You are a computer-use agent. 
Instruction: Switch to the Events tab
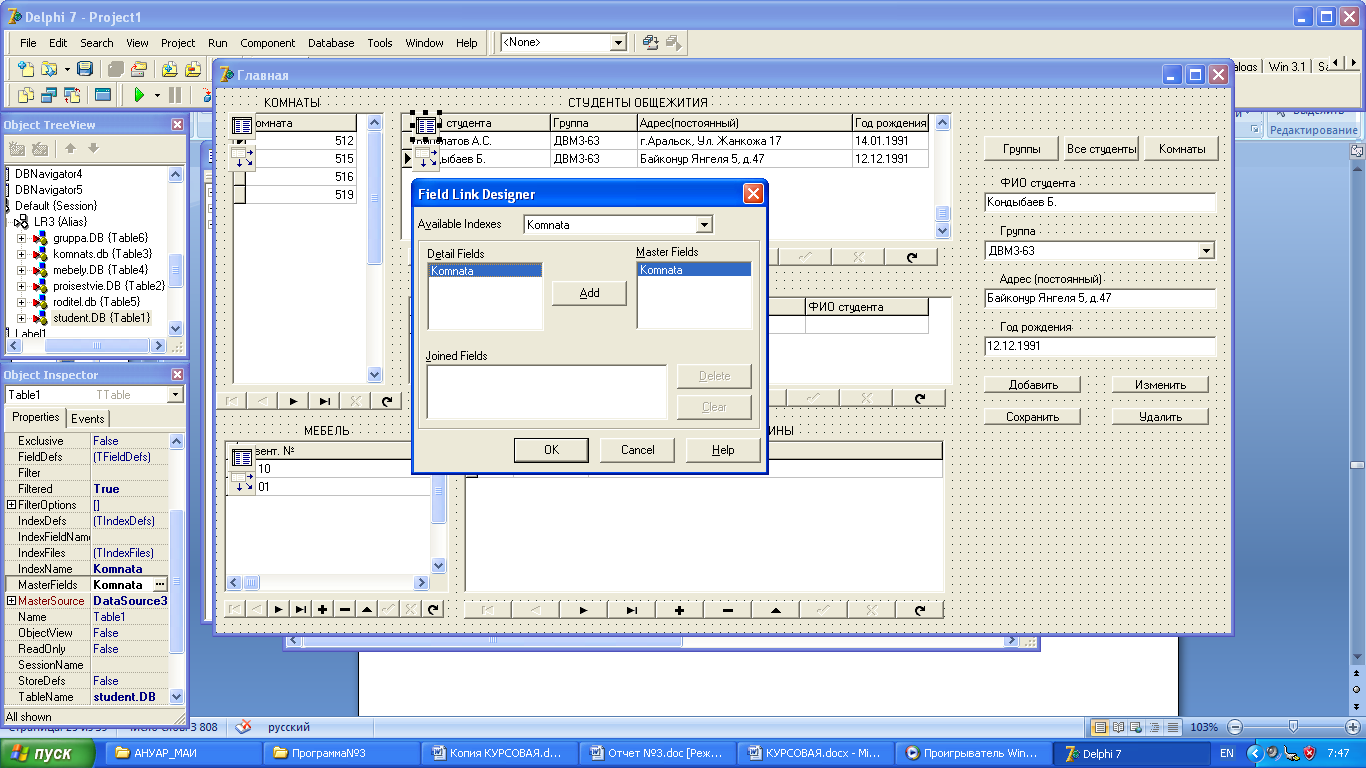[x=88, y=419]
